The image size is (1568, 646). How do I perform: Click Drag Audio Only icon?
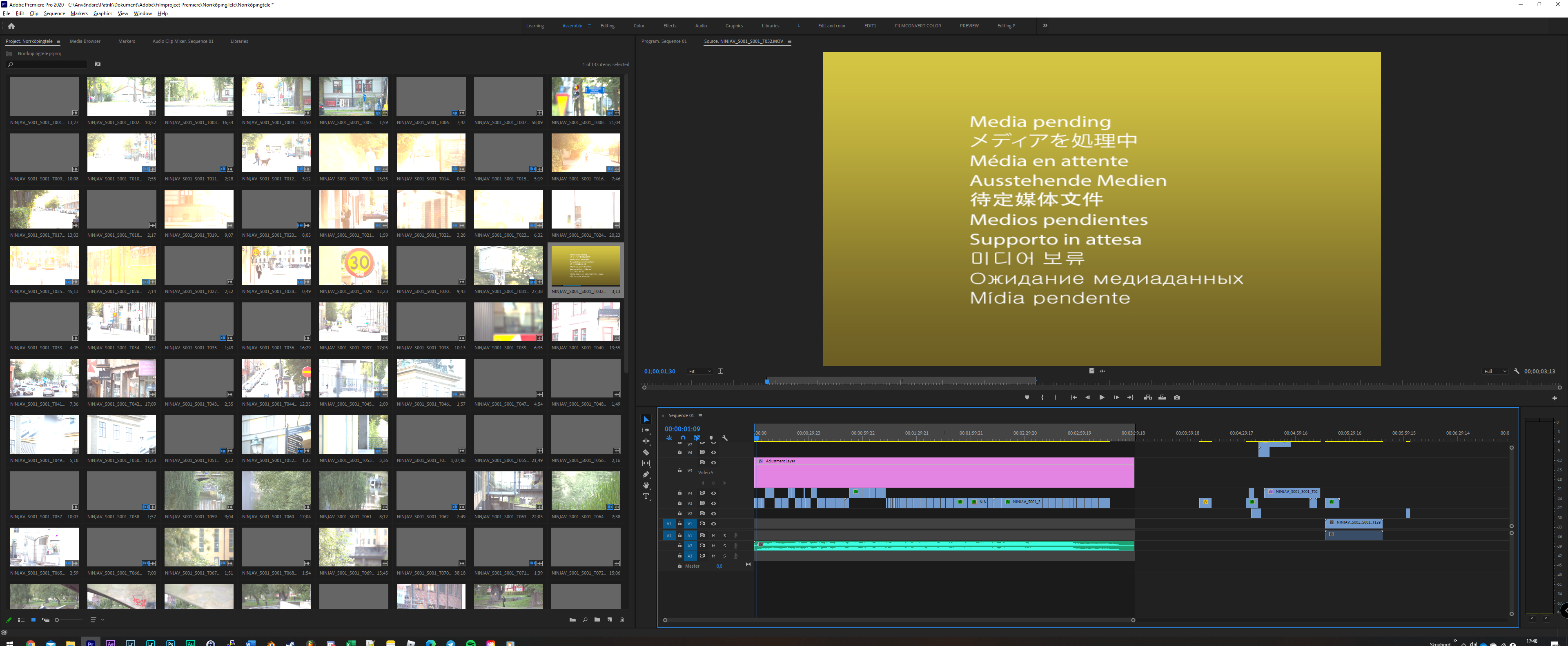tap(1102, 371)
